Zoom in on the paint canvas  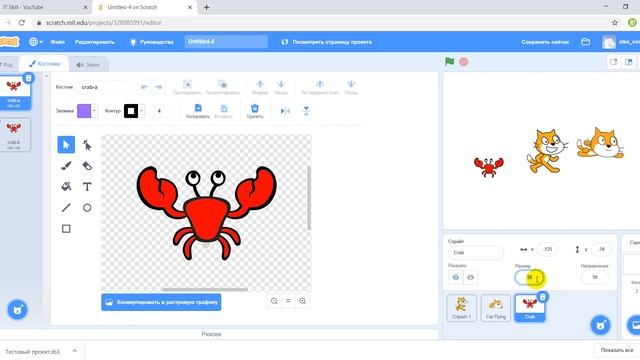pos(302,301)
